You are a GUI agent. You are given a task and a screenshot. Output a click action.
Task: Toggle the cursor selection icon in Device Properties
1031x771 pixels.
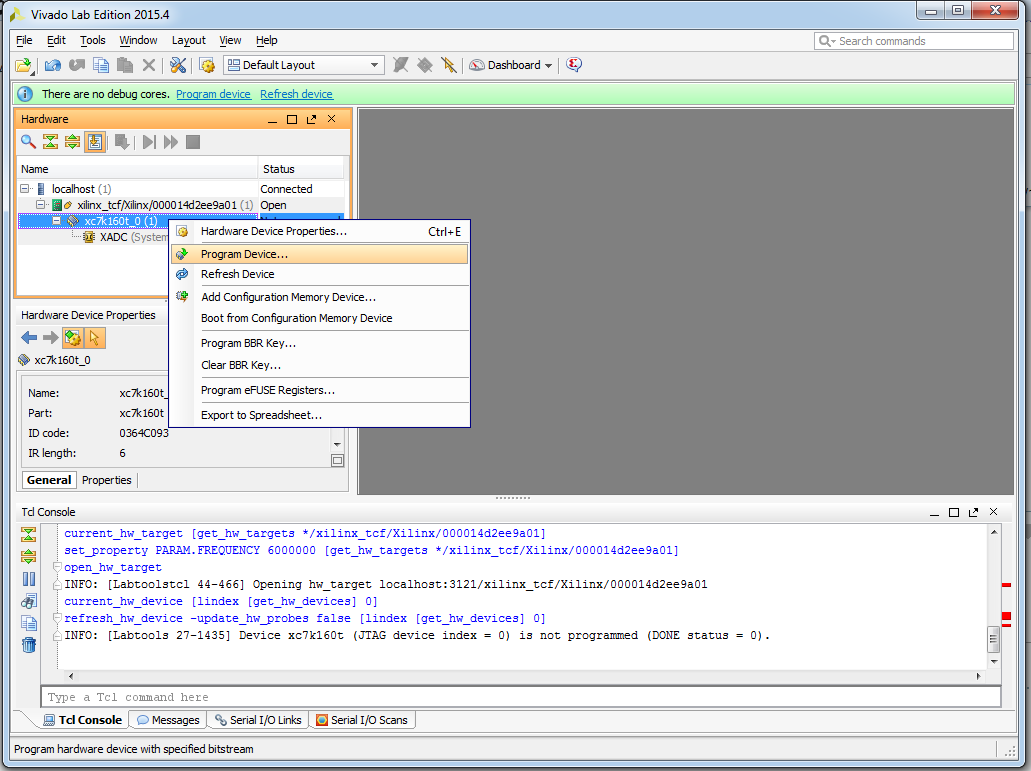point(94,338)
